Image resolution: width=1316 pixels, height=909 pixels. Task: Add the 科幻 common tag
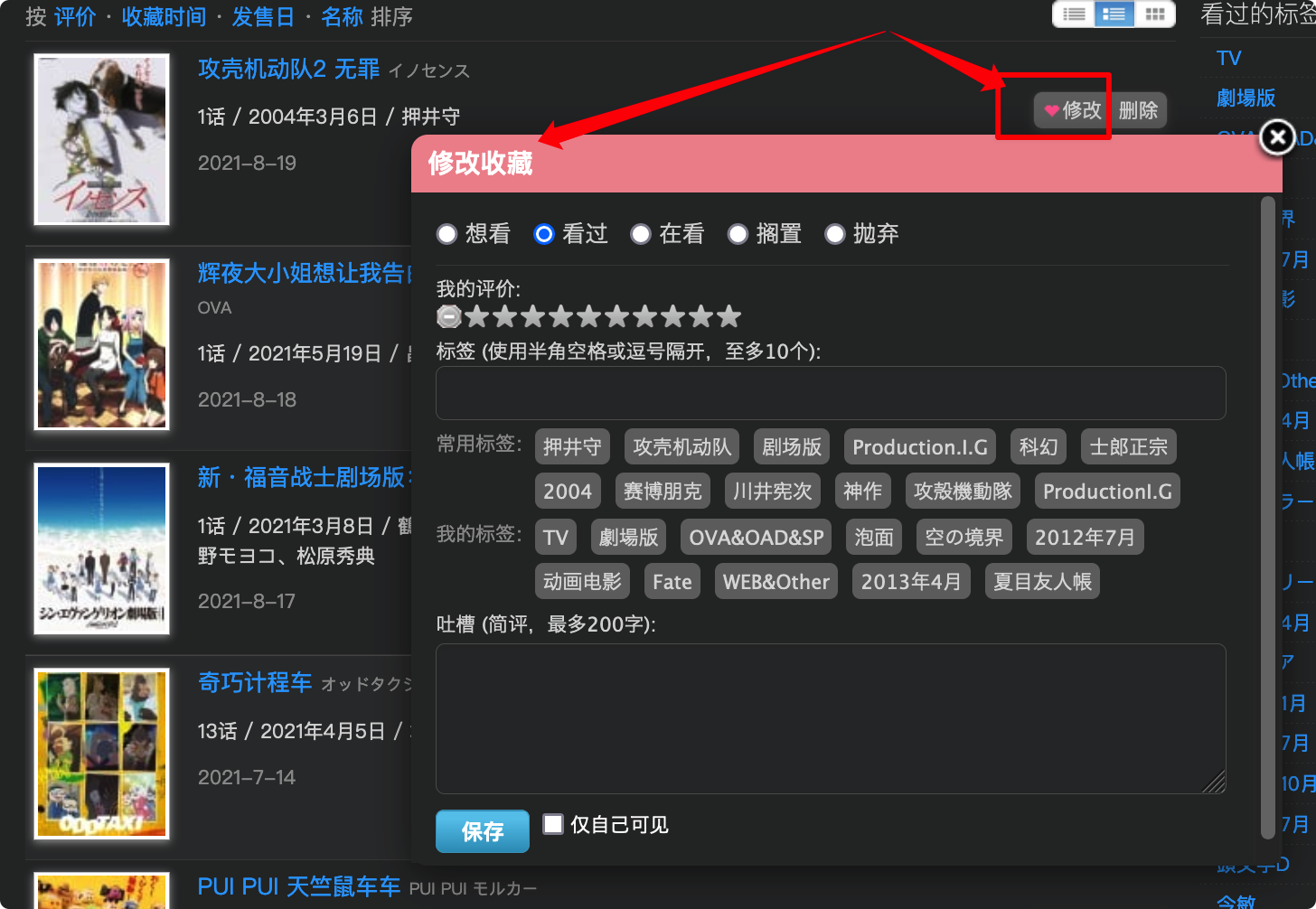coord(1039,447)
